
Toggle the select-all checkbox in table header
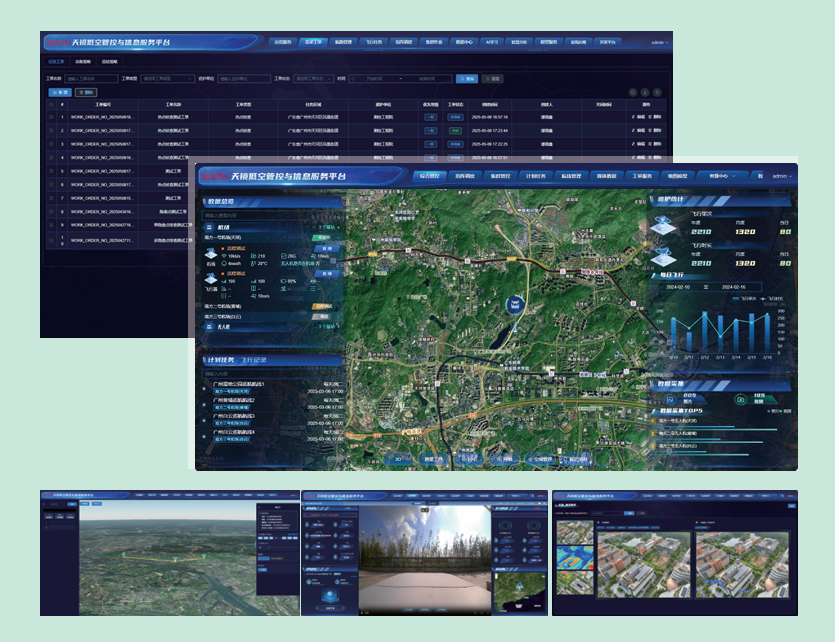[x=51, y=103]
